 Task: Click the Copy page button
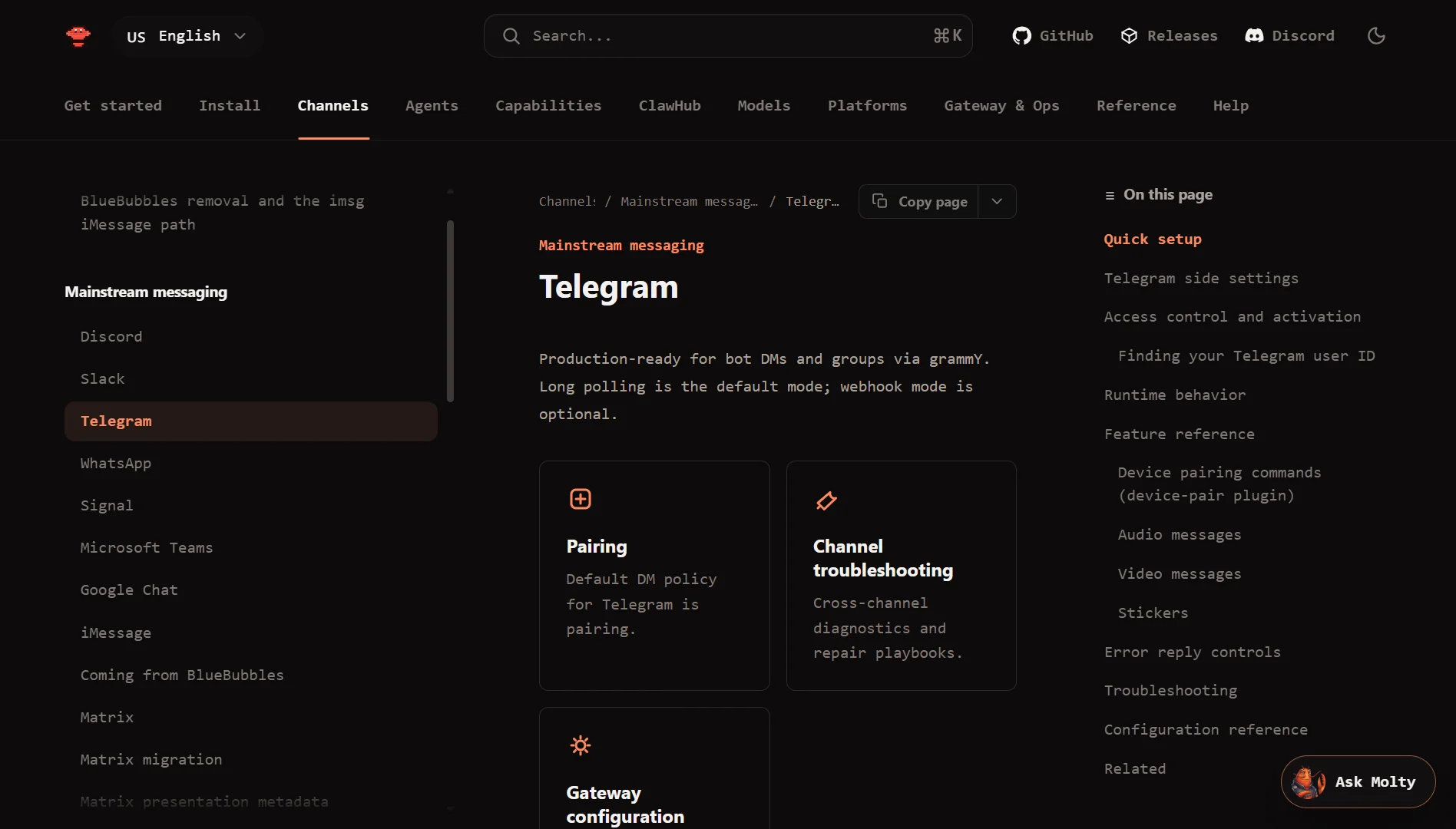[918, 202]
